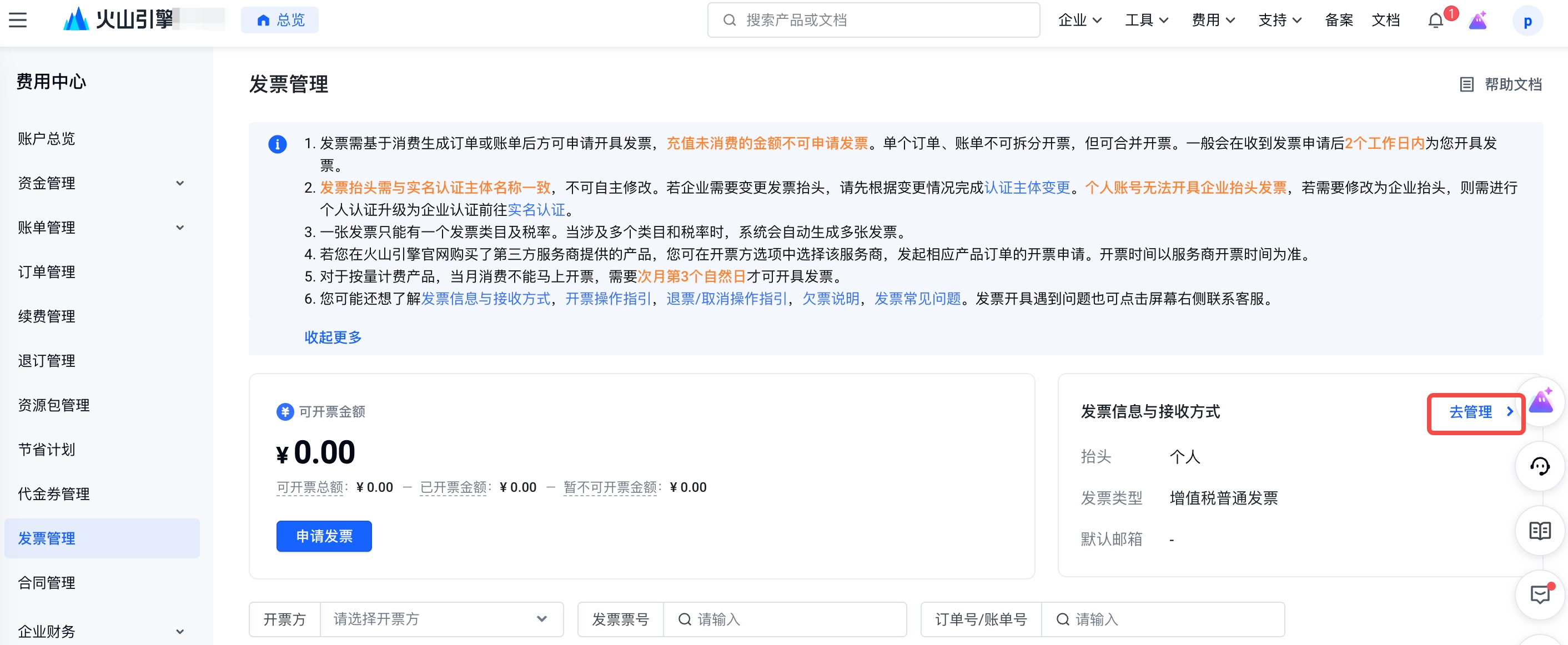Open 实名认证 link
Image resolution: width=1568 pixels, height=645 pixels.
(536, 210)
